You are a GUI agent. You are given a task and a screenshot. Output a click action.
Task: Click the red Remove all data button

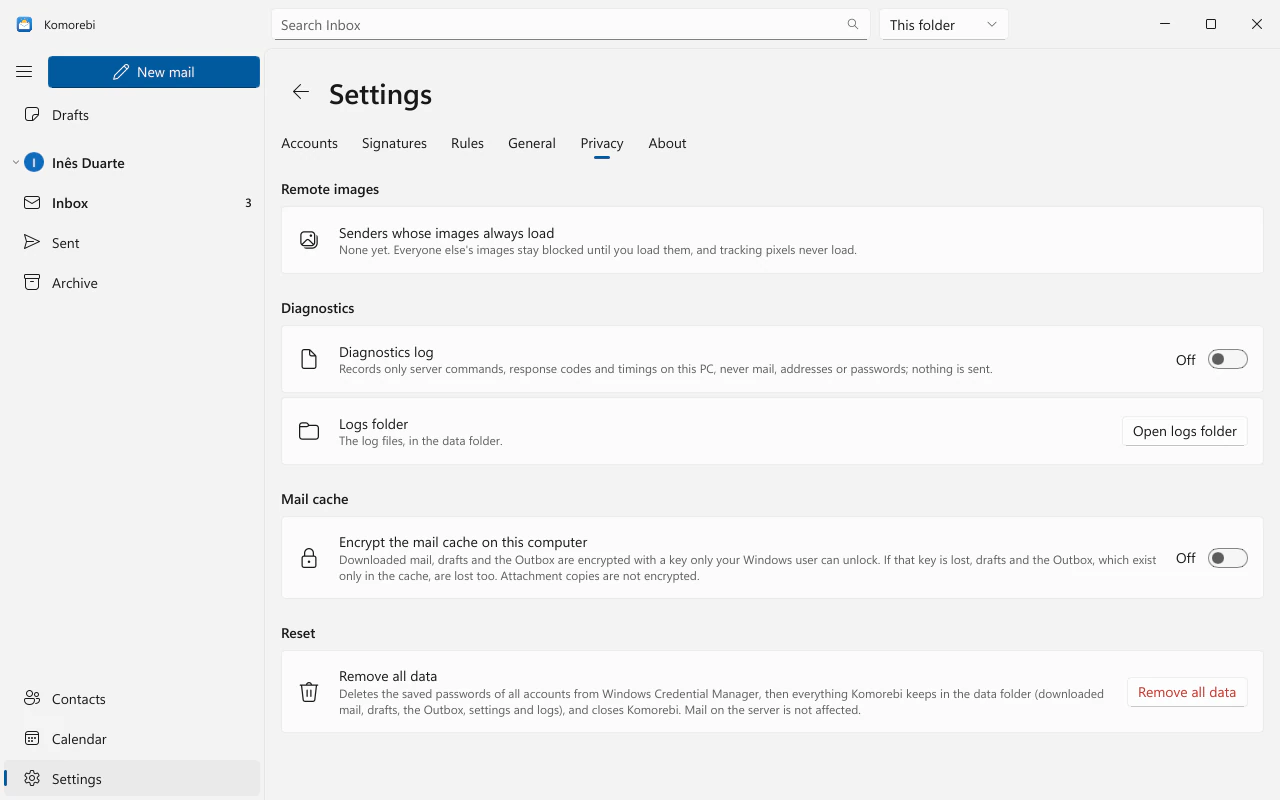1186,692
